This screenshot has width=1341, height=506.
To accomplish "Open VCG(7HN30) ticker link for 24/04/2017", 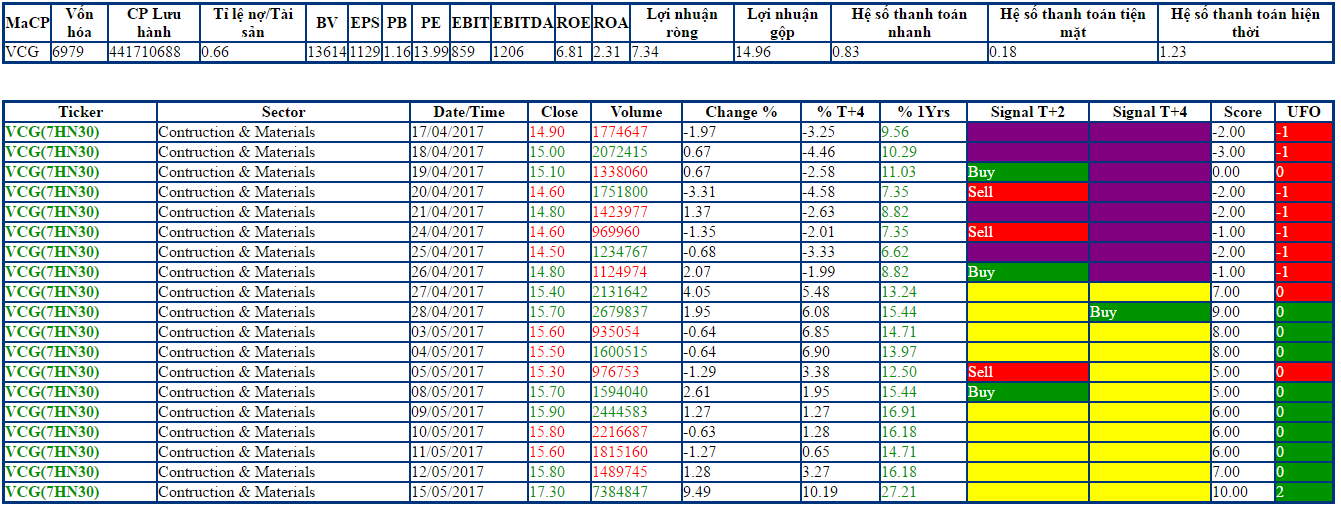I will point(52,232).
